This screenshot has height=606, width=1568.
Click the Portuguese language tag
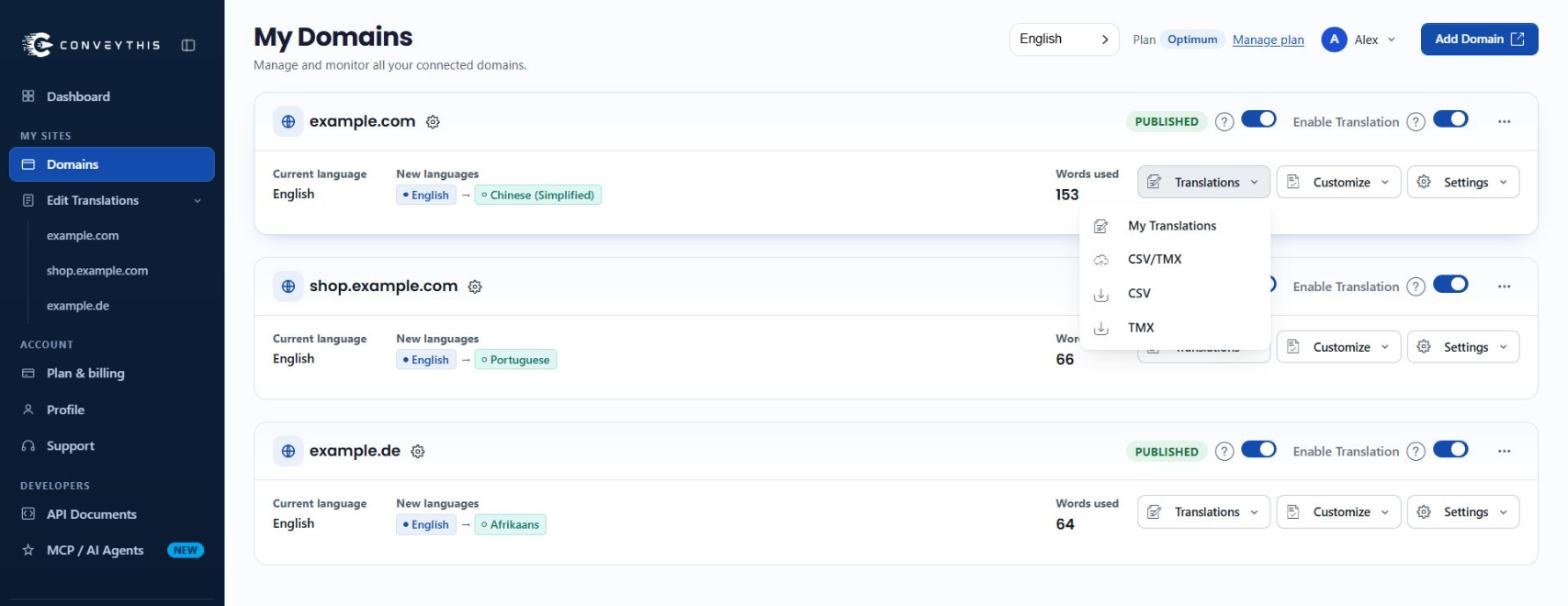pos(515,360)
